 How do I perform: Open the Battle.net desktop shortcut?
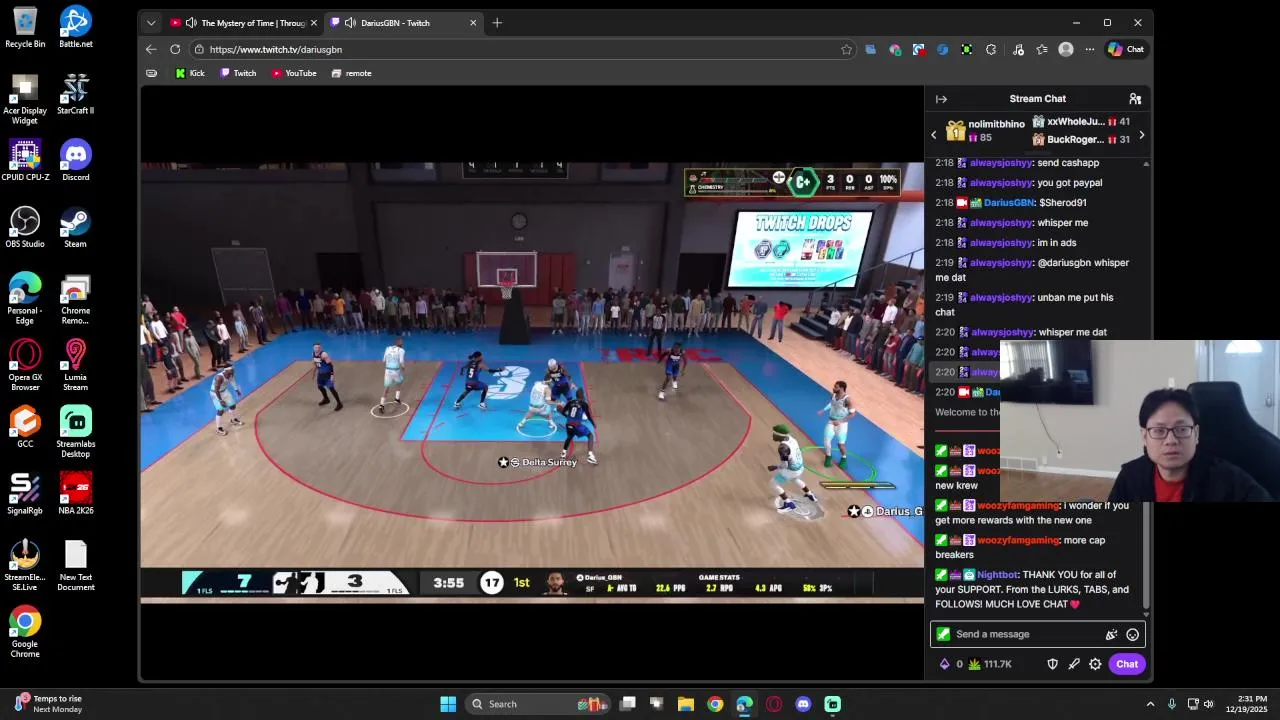pyautogui.click(x=75, y=28)
